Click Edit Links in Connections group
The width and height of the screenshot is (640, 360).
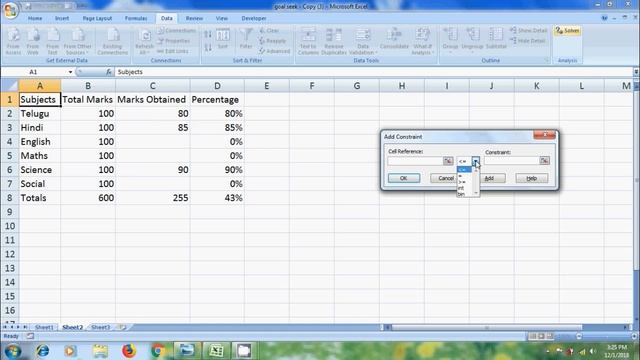pyautogui.click(x=173, y=51)
